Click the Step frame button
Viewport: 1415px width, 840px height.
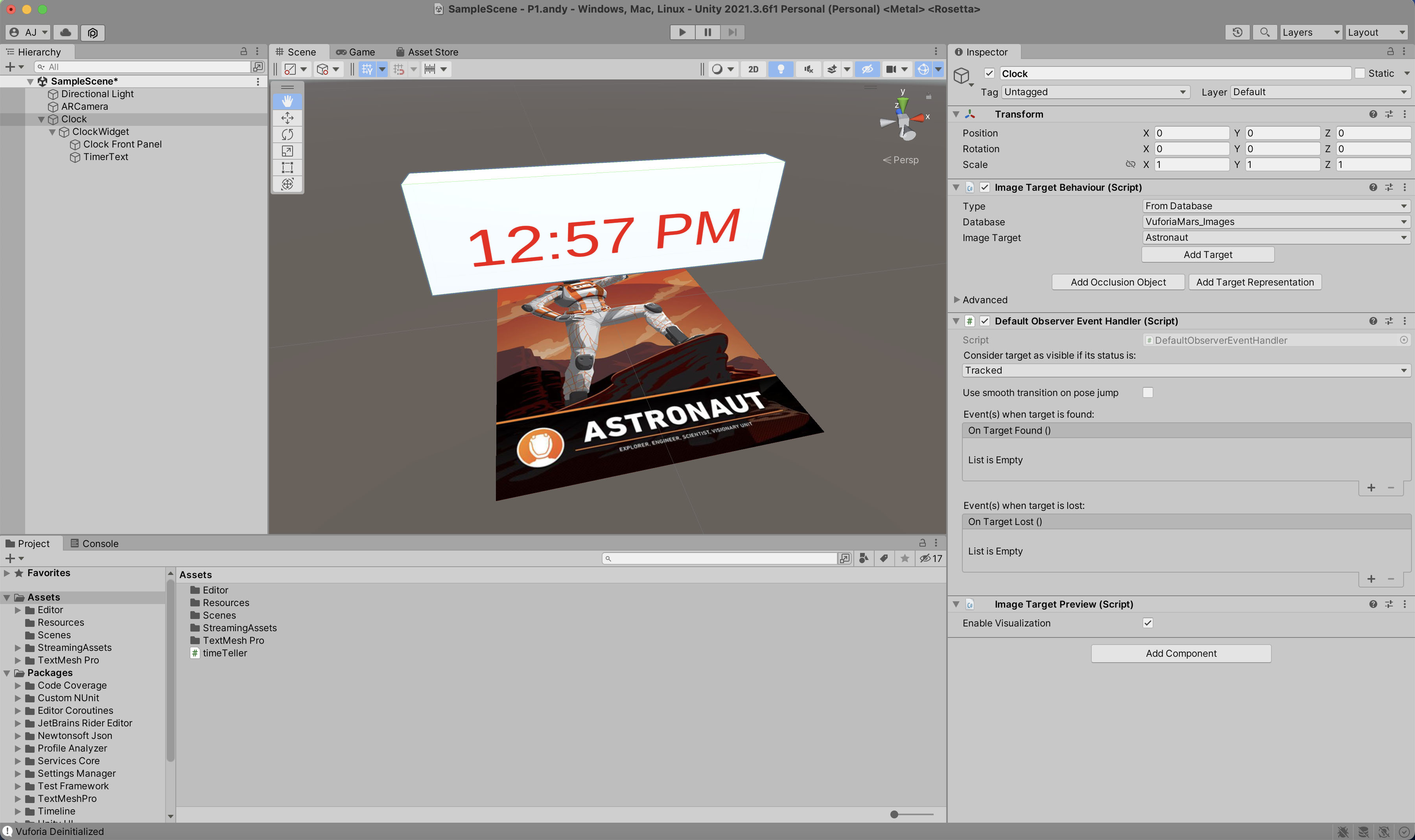[x=732, y=32]
